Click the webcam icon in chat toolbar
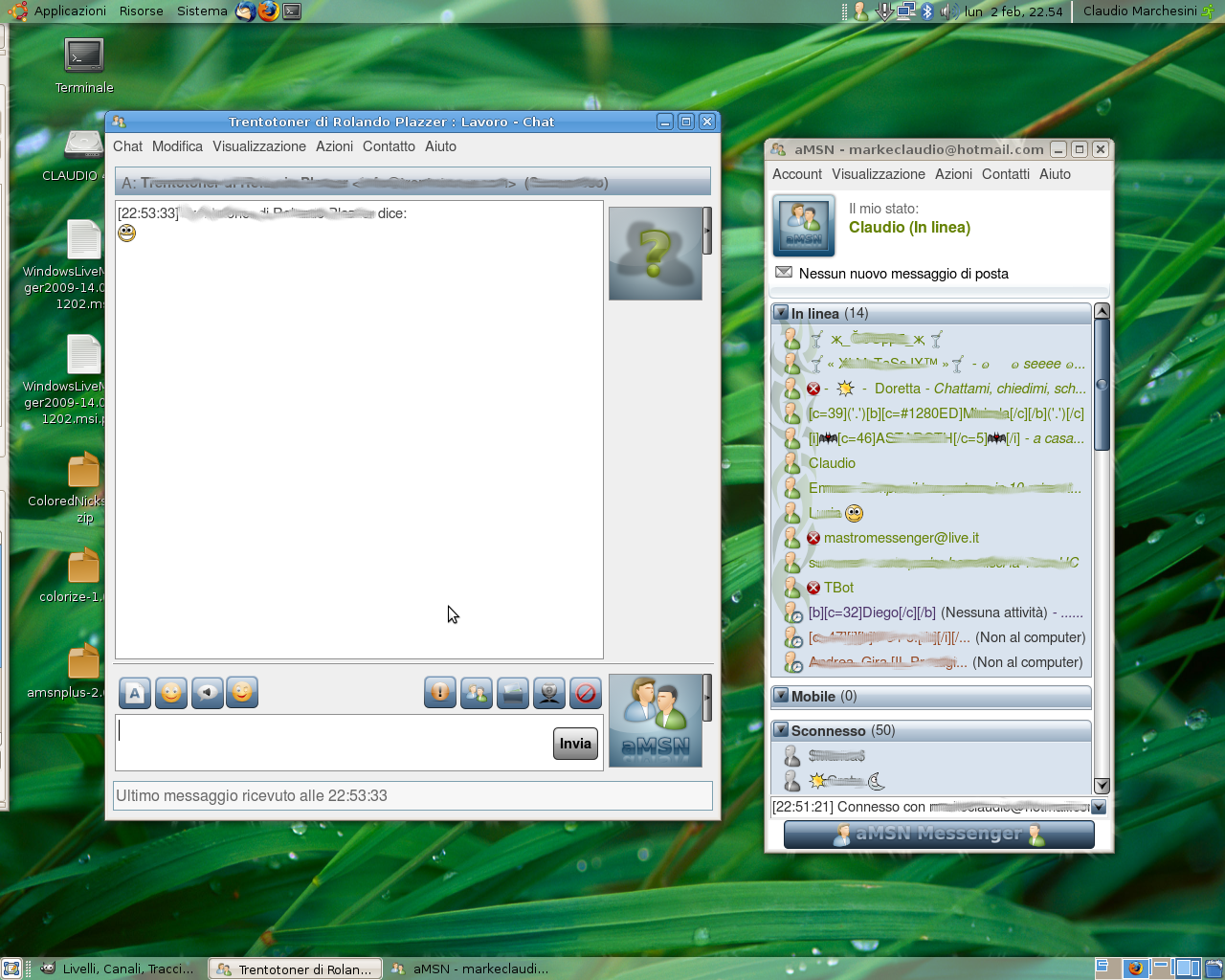This screenshot has width=1225, height=980. pyautogui.click(x=549, y=693)
